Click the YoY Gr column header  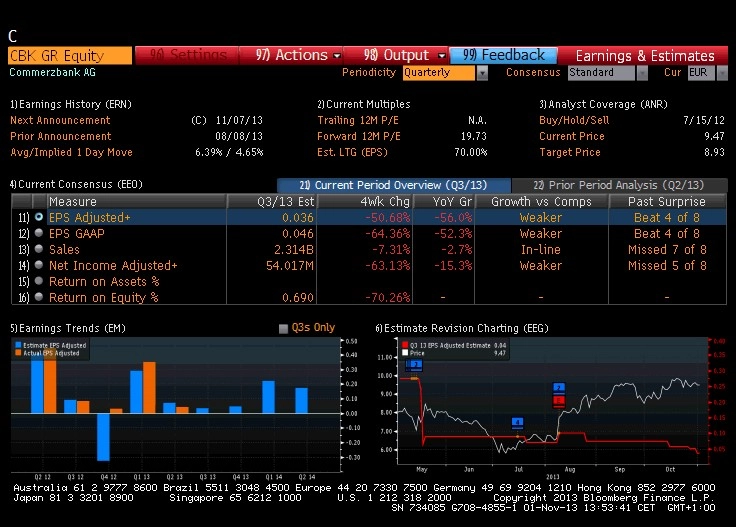click(444, 201)
